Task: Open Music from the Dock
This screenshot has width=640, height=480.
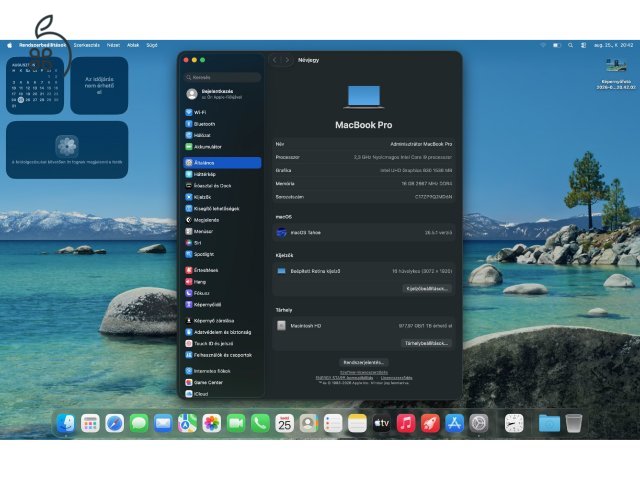Action: [x=406, y=423]
